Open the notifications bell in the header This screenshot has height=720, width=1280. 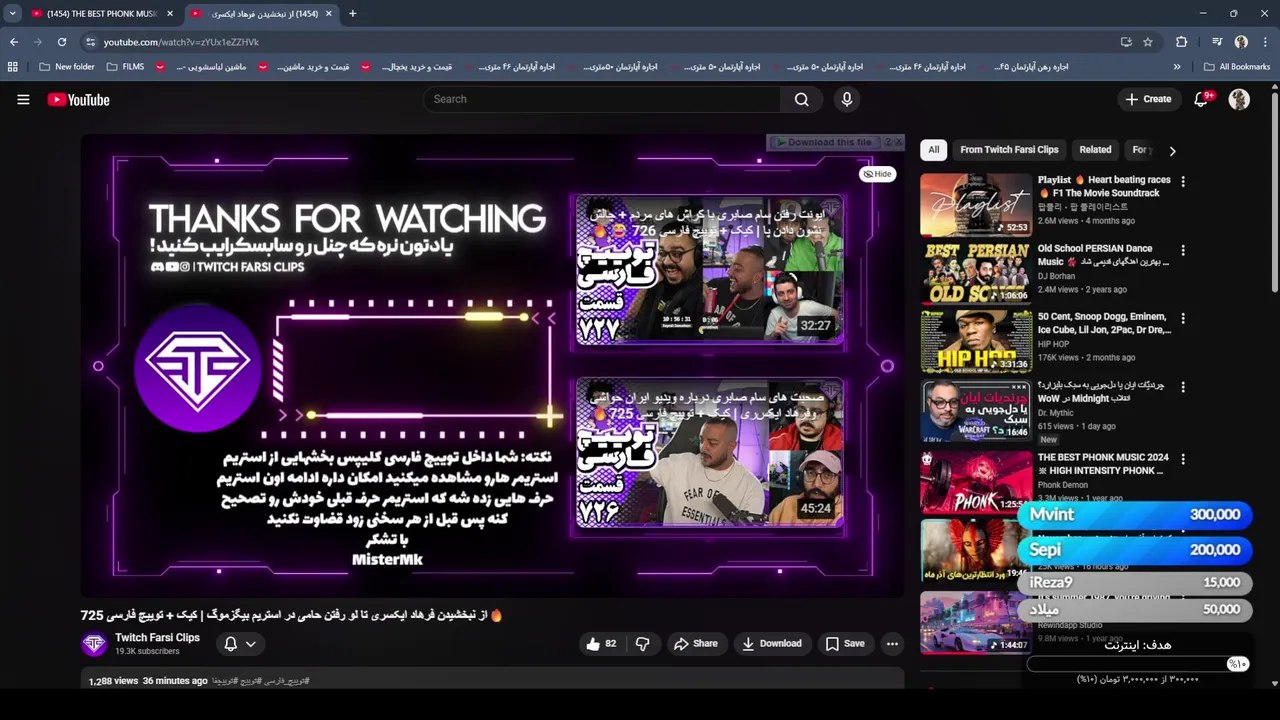coord(1202,99)
